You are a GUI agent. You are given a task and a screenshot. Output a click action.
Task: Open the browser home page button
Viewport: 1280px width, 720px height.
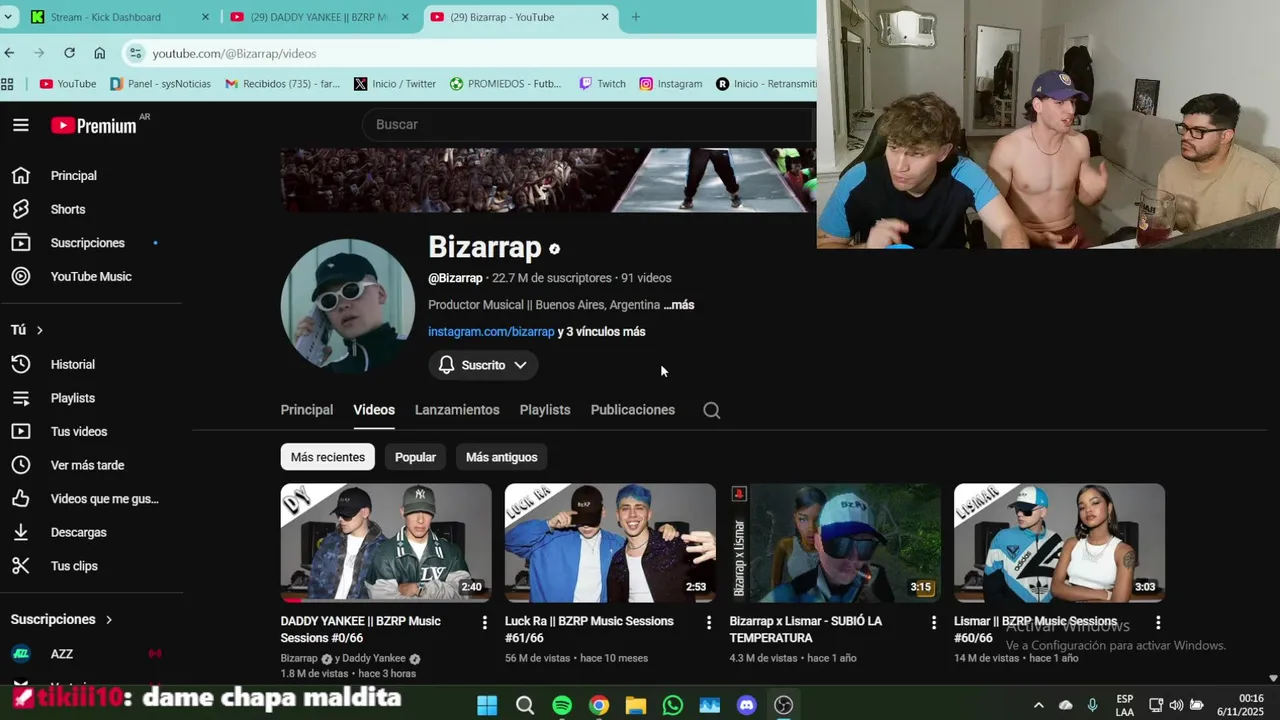(99, 53)
